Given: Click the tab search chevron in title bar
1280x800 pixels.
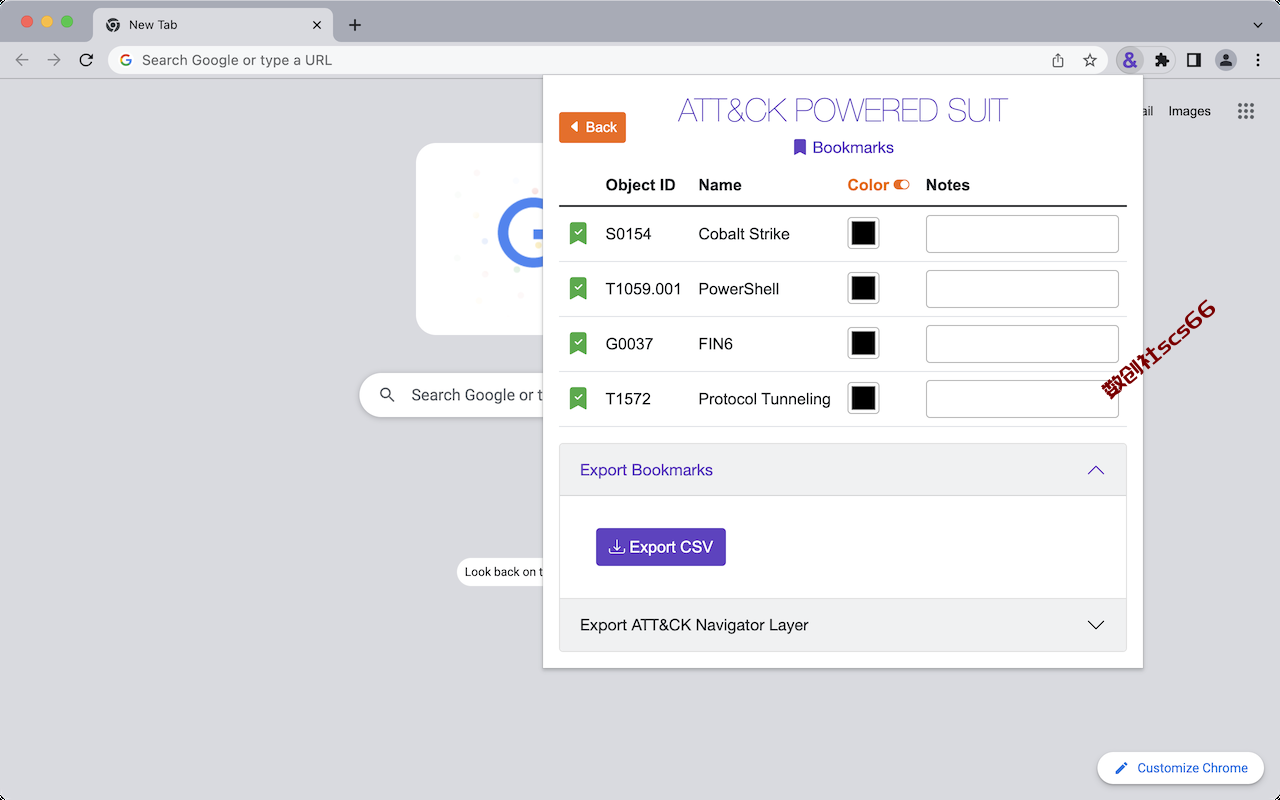Looking at the screenshot, I should tap(1258, 24).
